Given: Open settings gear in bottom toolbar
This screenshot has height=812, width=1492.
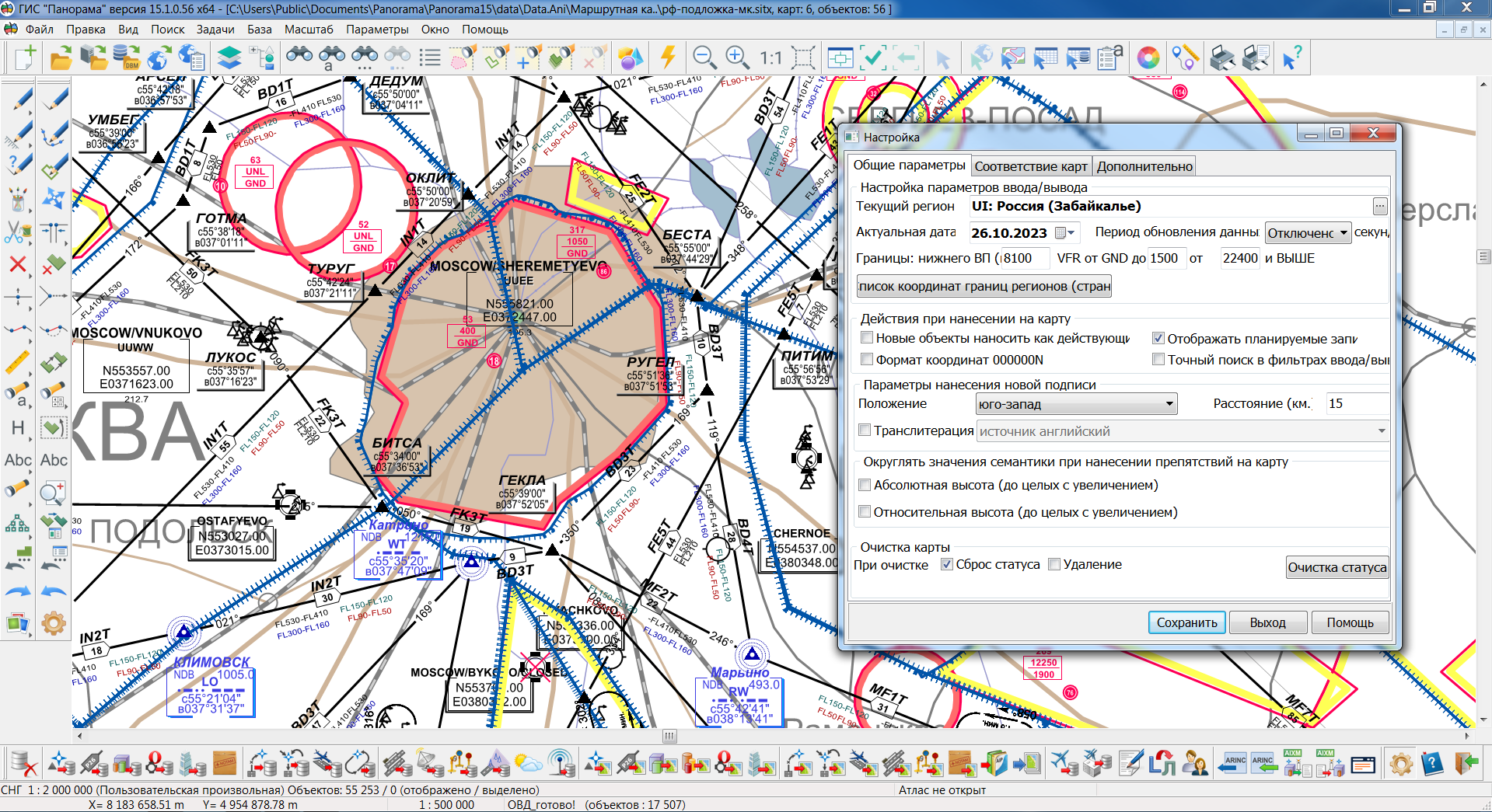Looking at the screenshot, I should coord(1400,763).
